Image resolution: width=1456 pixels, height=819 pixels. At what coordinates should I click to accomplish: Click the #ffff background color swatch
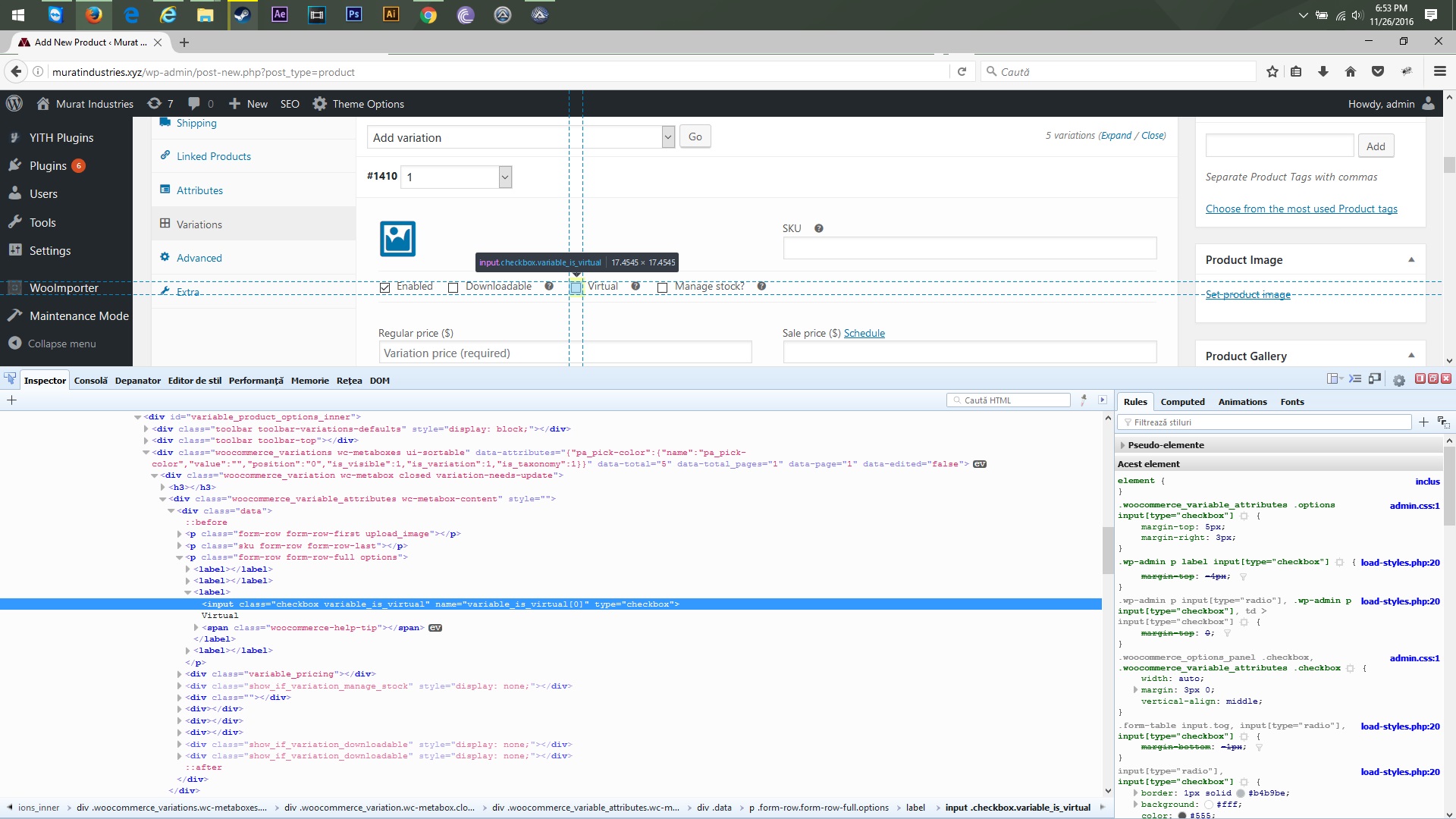point(1208,805)
